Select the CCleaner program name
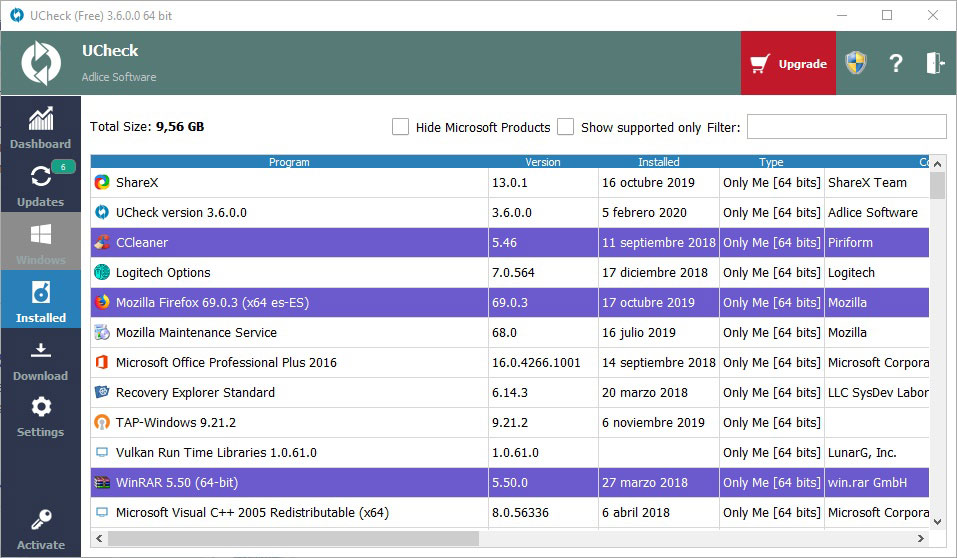 tap(142, 242)
